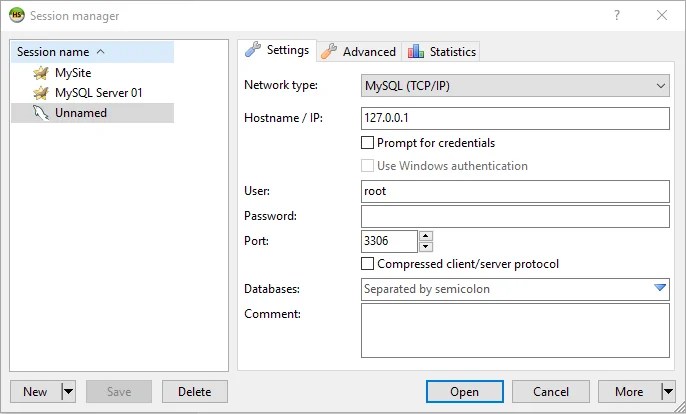Sort by the Session name column header
The width and height of the screenshot is (686, 414).
(x=92, y=52)
